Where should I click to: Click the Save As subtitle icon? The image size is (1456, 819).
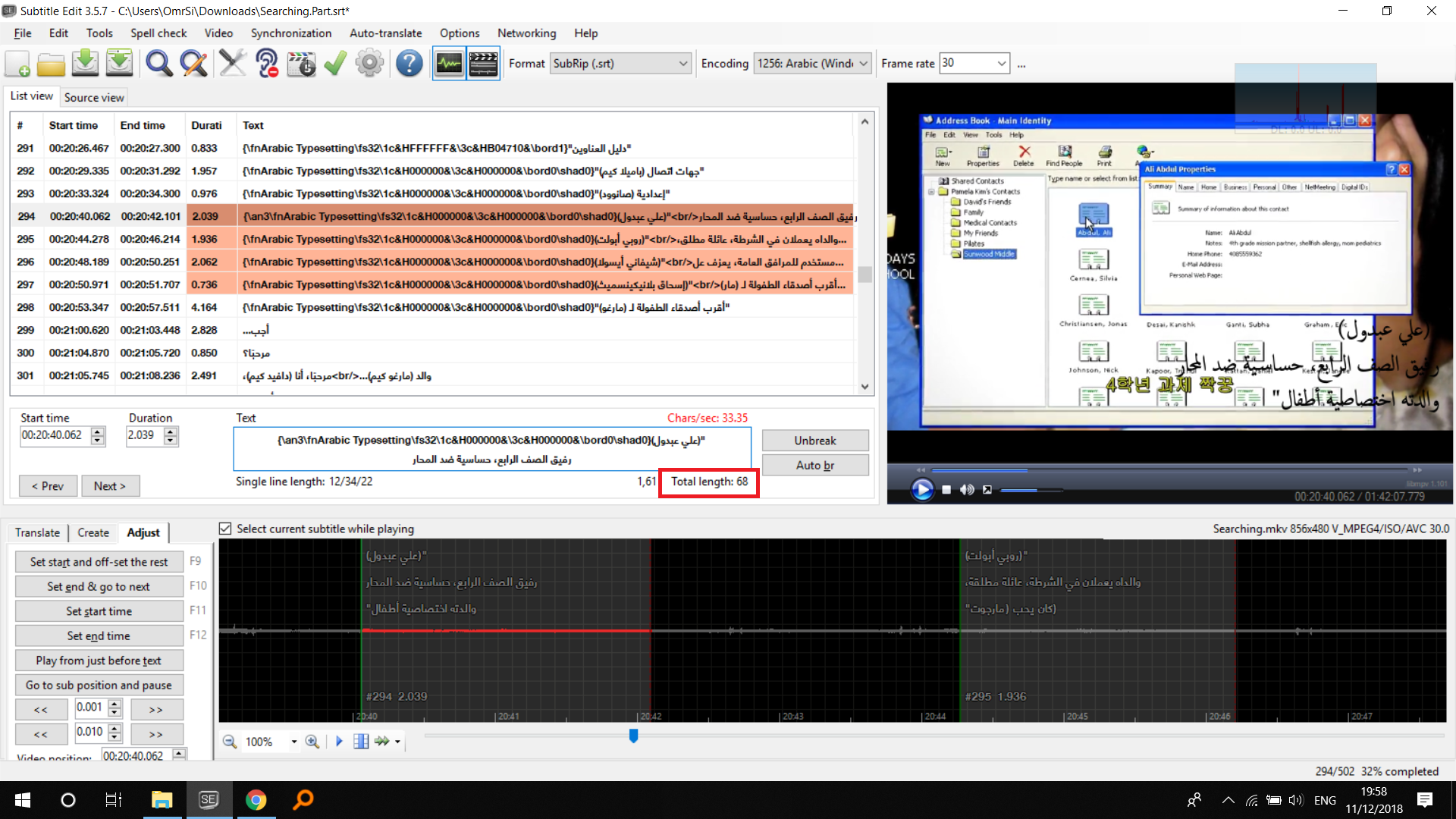pos(119,64)
